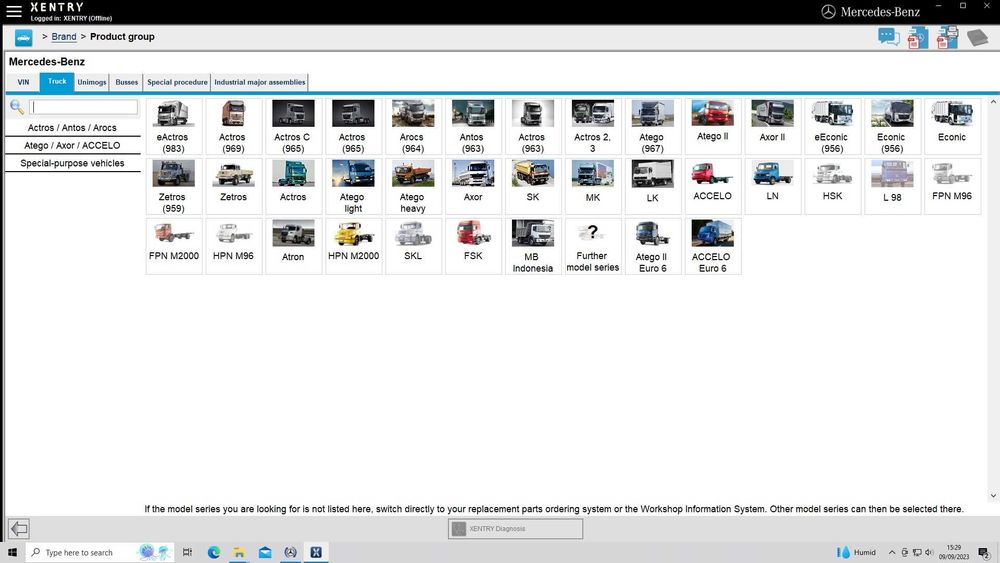1000x563 pixels.
Task: Click the model series search input field
Action: (x=84, y=107)
